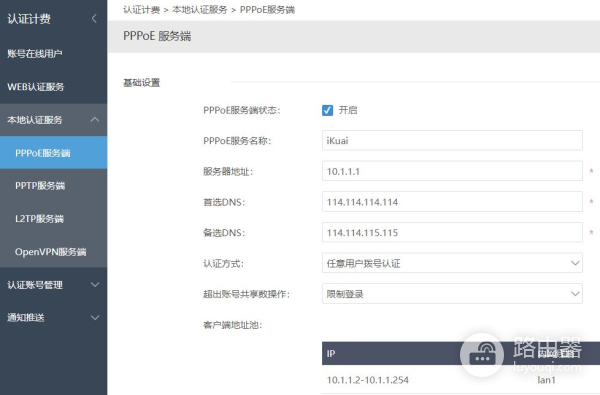Collapse the 认证计费 sidebar with the back arrow
The image size is (600, 395).
(94, 18)
